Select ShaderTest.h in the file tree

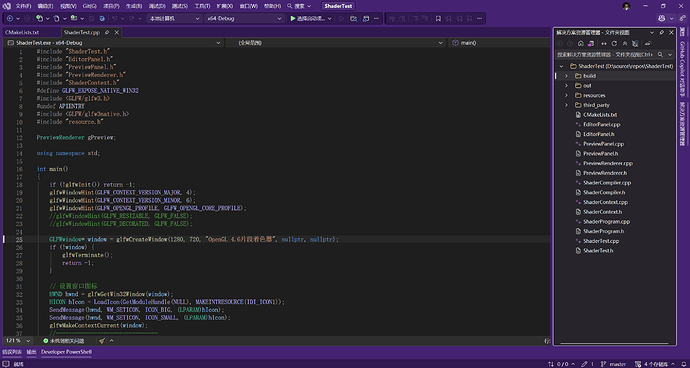[x=598, y=250]
